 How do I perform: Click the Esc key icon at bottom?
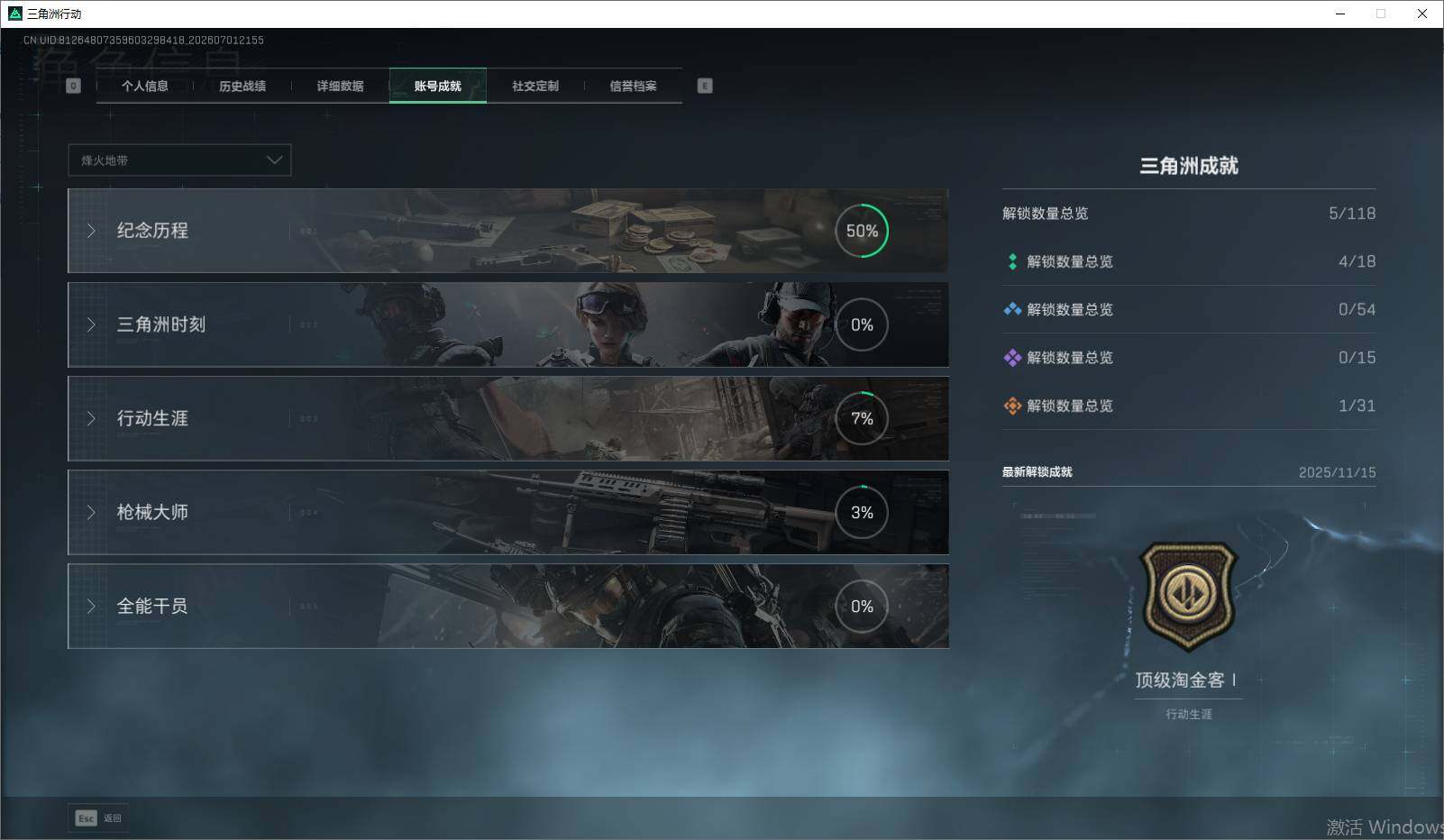87,818
